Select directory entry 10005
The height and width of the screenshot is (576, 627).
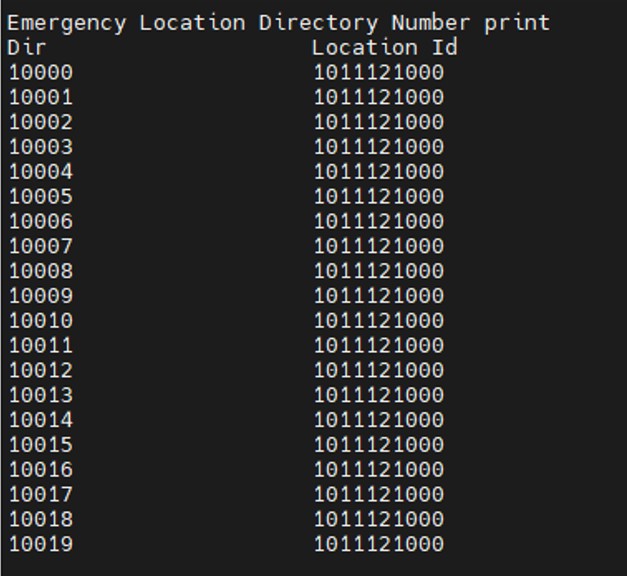[x=41, y=196]
